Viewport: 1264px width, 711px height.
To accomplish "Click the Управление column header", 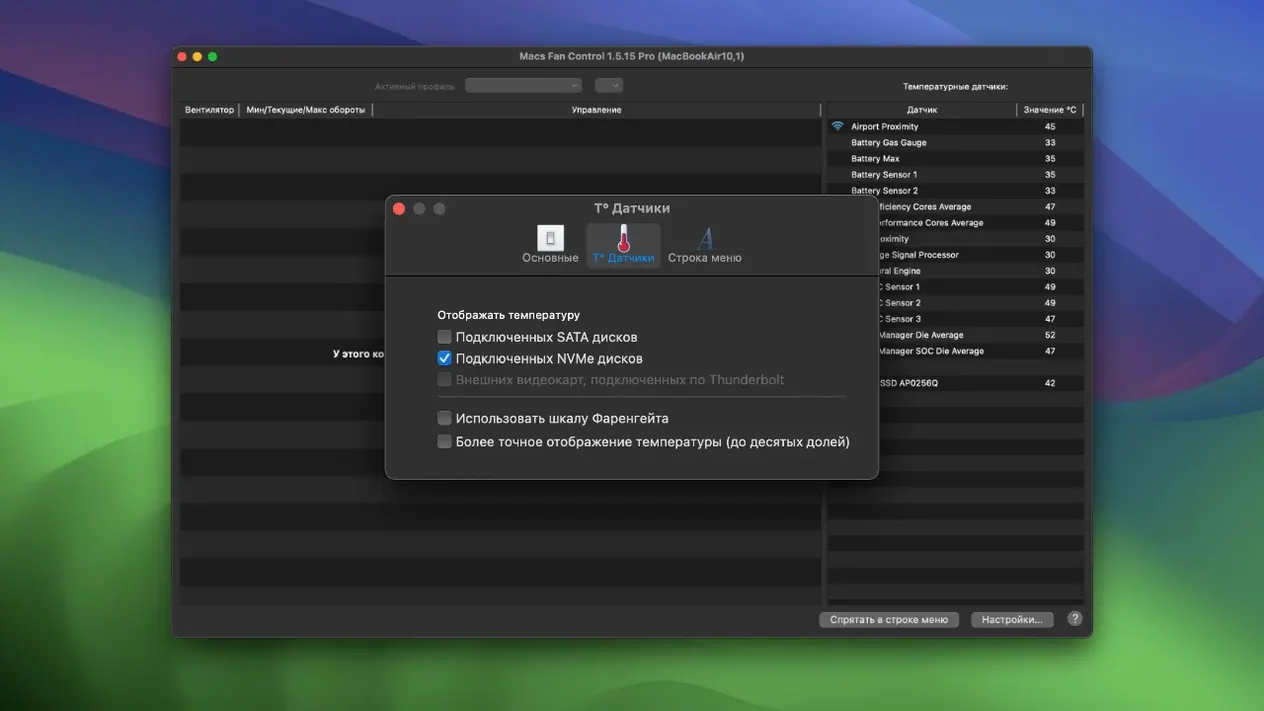I will (597, 110).
